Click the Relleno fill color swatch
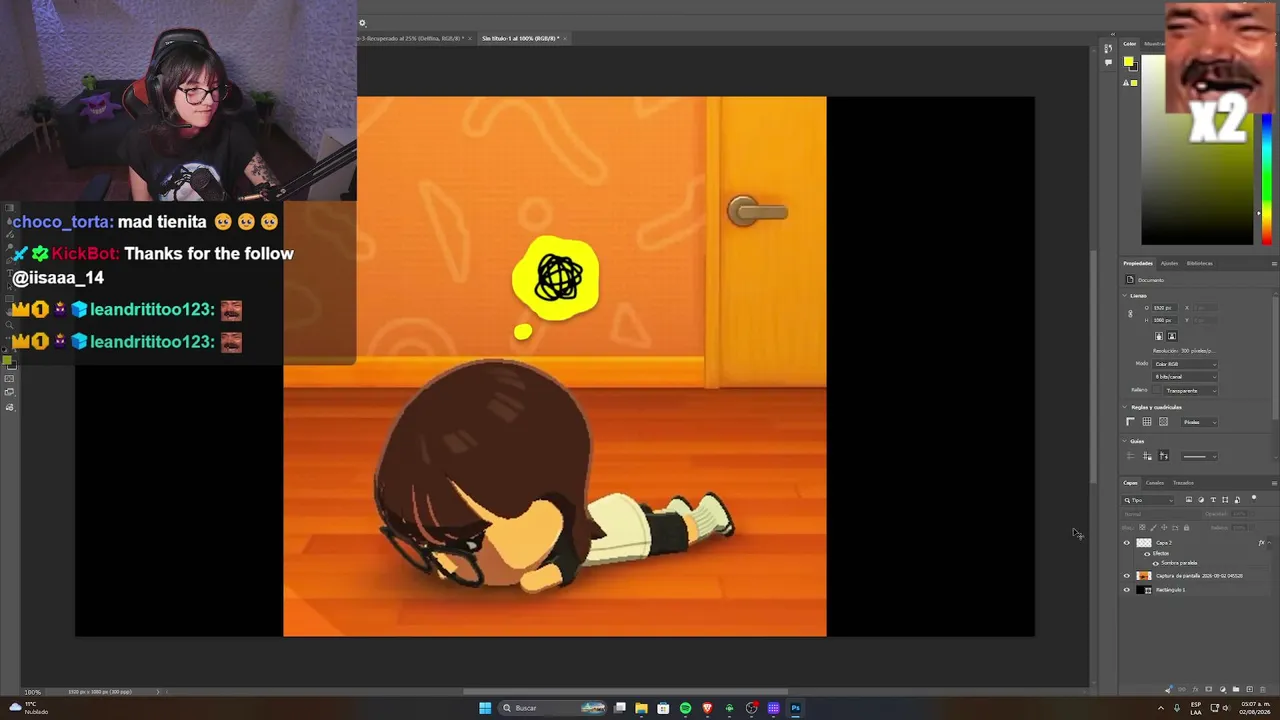This screenshot has width=1280, height=720. tap(1156, 391)
